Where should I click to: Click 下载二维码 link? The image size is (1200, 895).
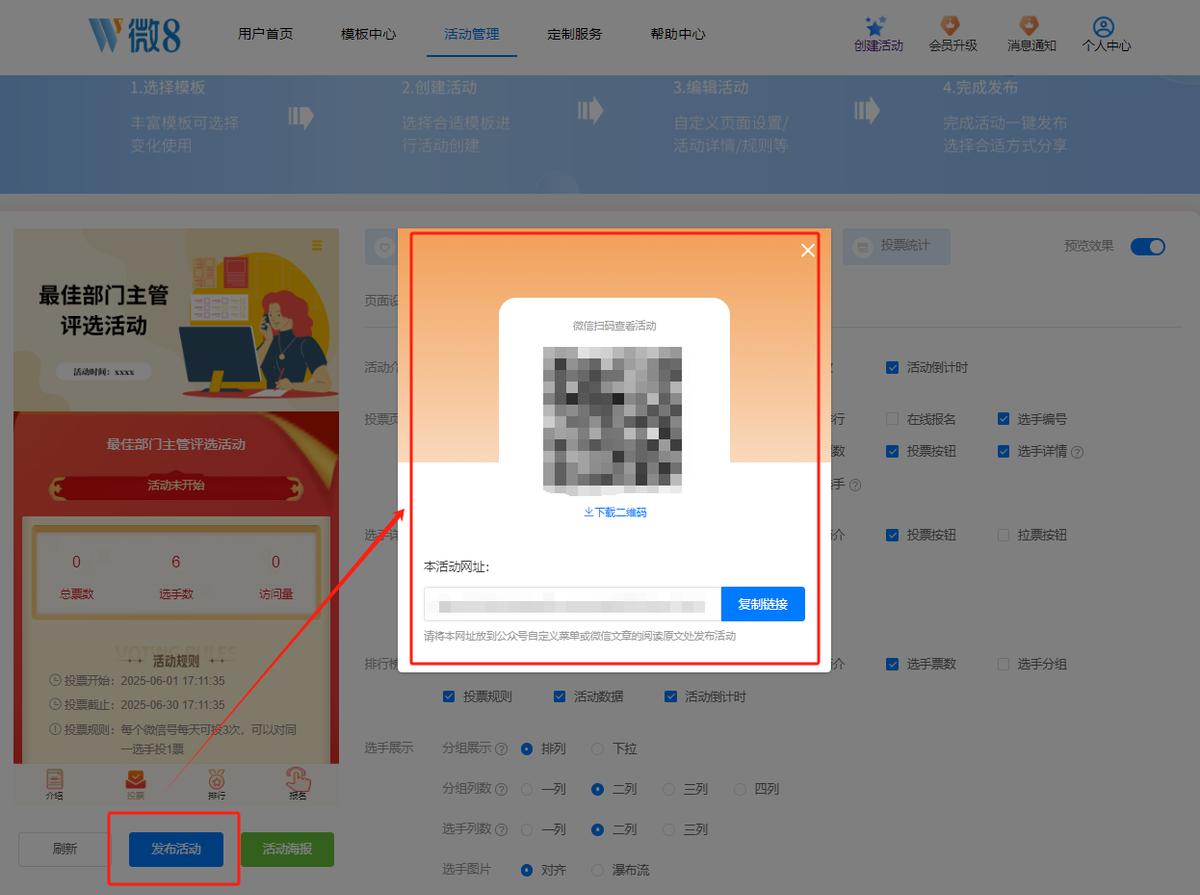pyautogui.click(x=615, y=512)
